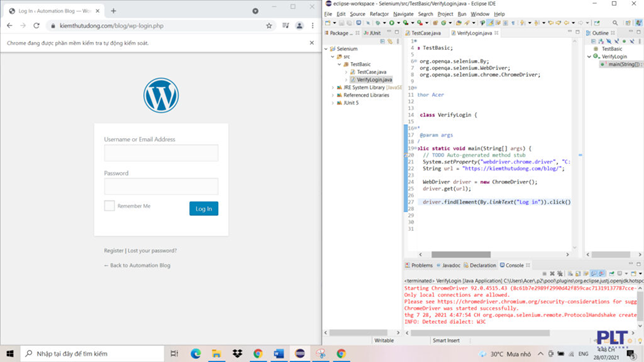Go back in Chrome browser

pyautogui.click(x=10, y=25)
